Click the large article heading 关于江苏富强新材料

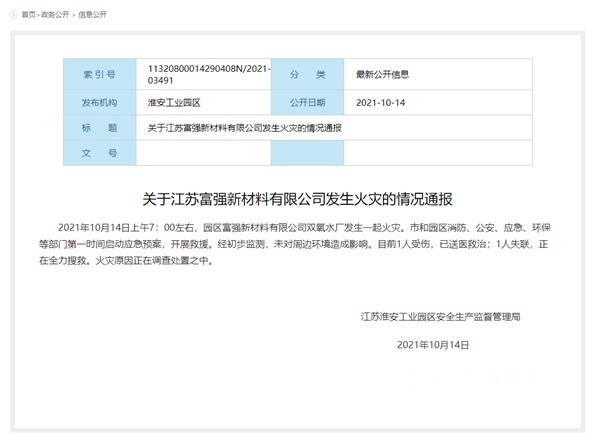297,199
